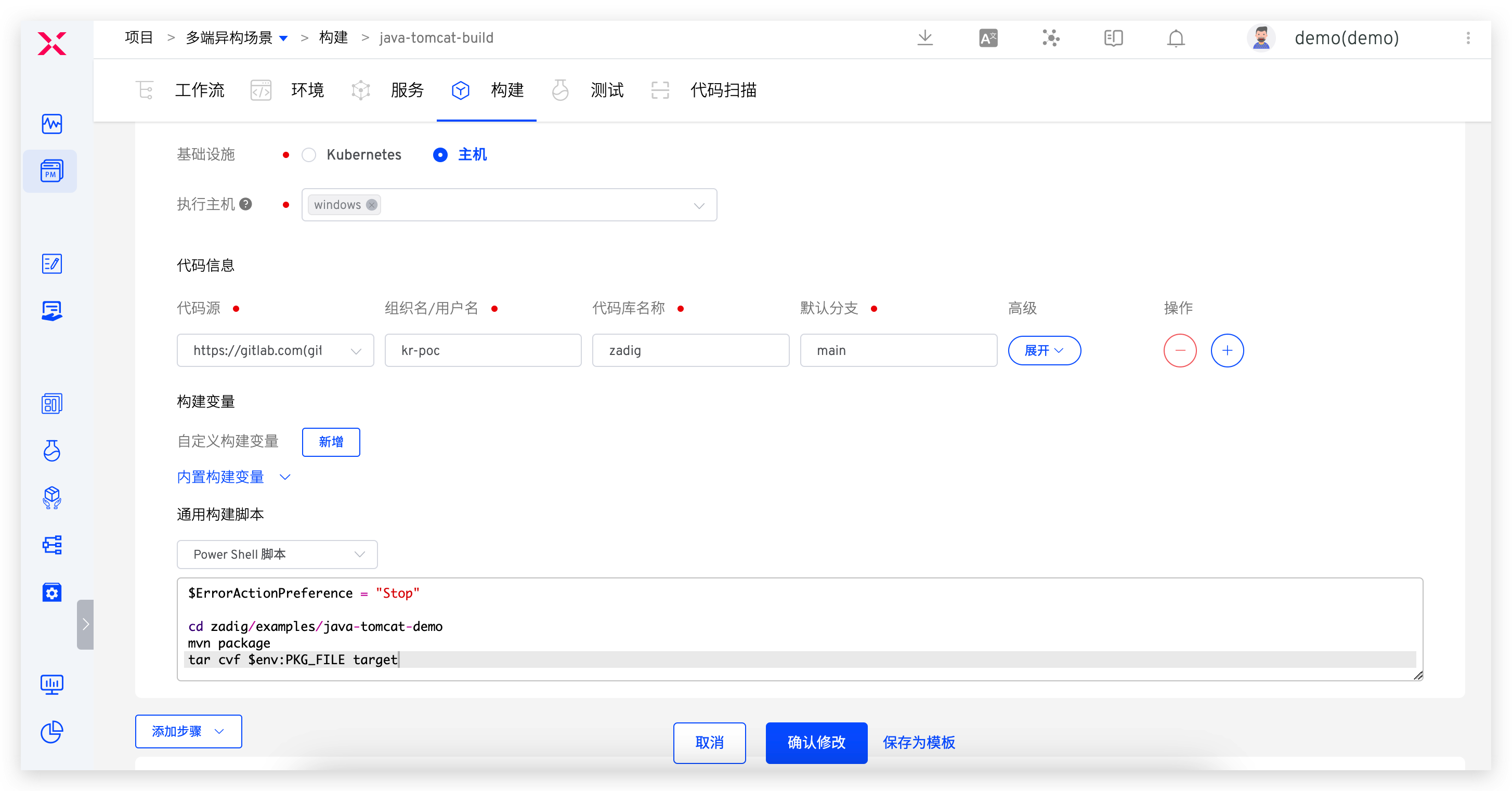Select the 主机 radio option
This screenshot has width=1512, height=791.
(x=440, y=155)
